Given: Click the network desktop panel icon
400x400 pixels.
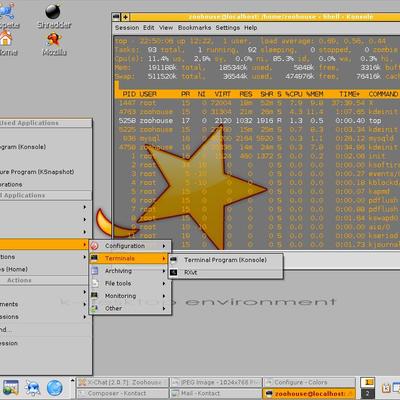Looking at the screenshot, I should point(32,388).
